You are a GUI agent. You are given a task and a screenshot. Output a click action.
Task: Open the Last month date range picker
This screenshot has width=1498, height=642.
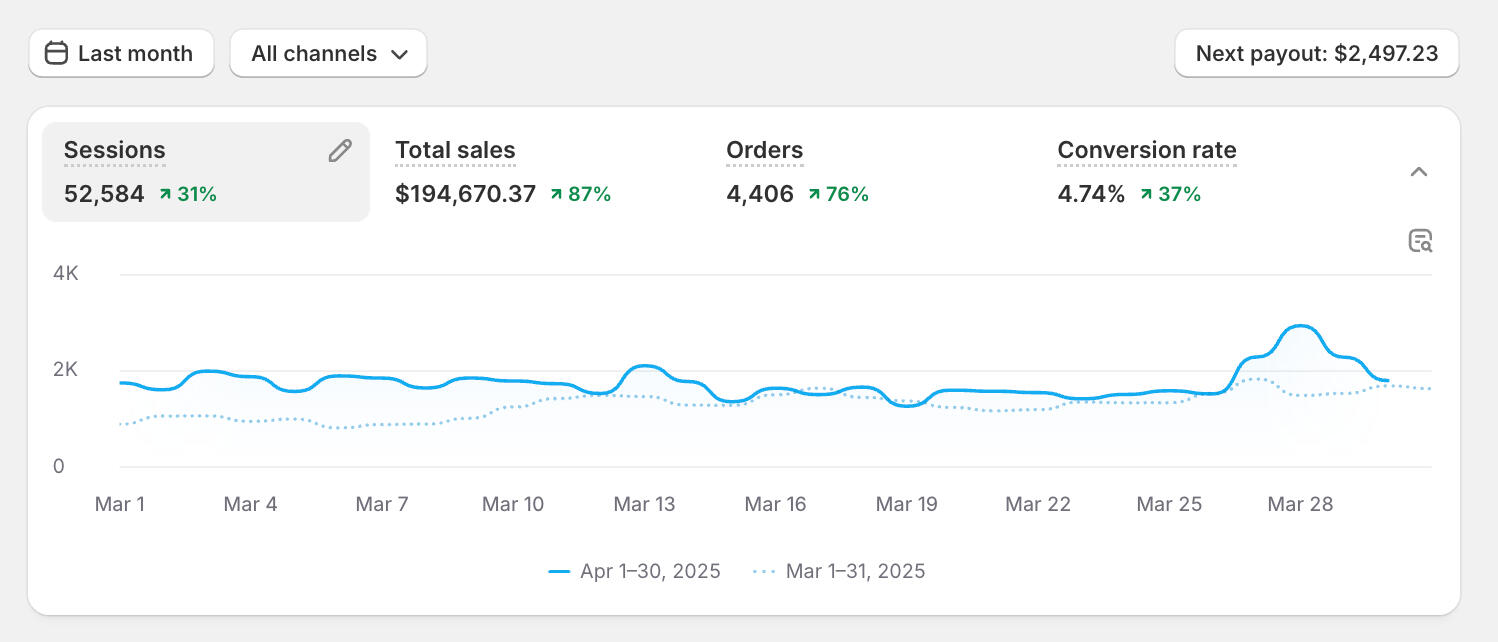pyautogui.click(x=121, y=53)
